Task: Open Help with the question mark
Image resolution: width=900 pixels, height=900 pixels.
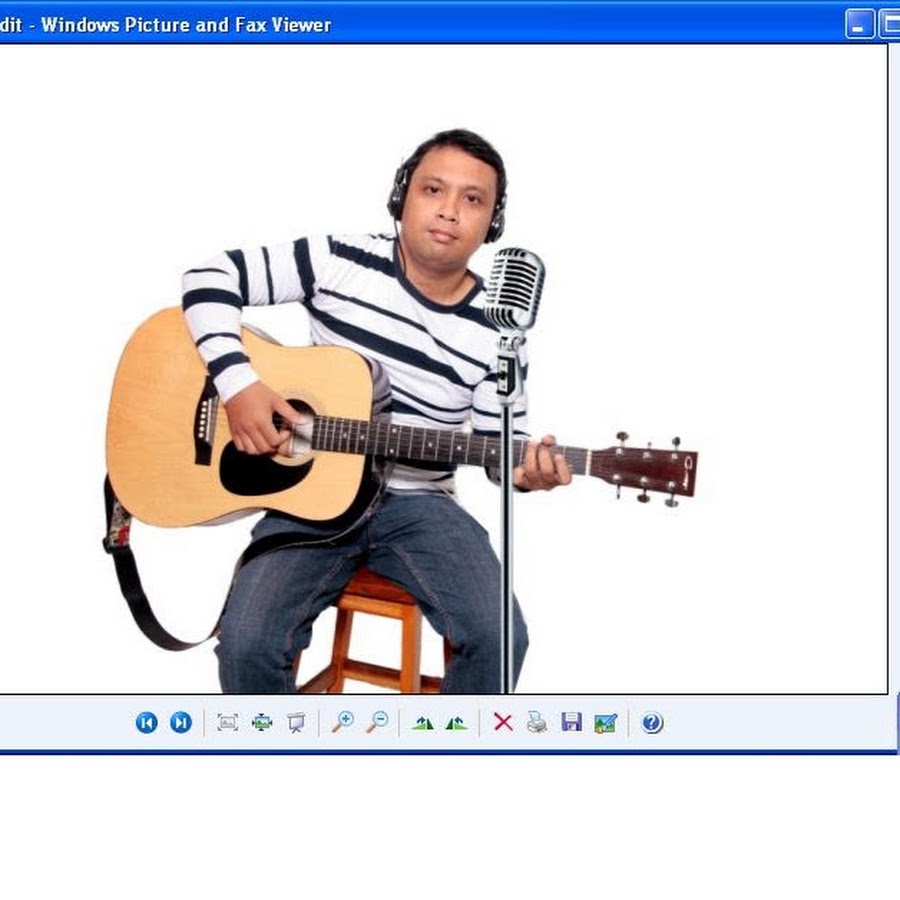Action: (652, 722)
